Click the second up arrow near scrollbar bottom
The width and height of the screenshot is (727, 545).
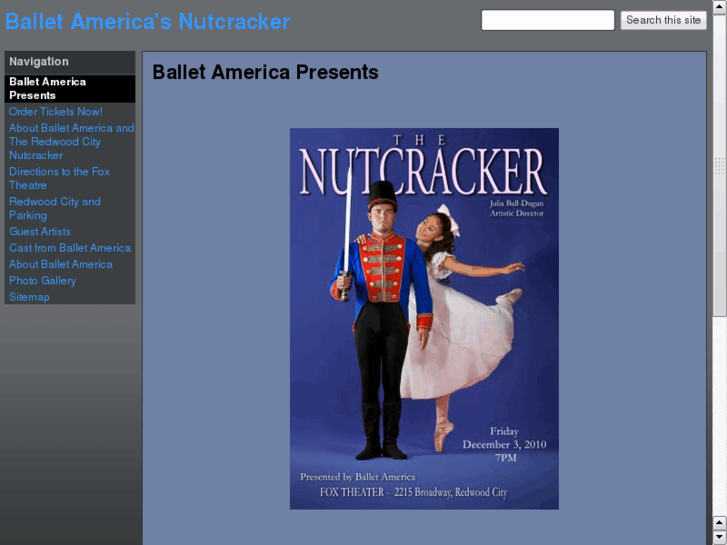click(720, 523)
